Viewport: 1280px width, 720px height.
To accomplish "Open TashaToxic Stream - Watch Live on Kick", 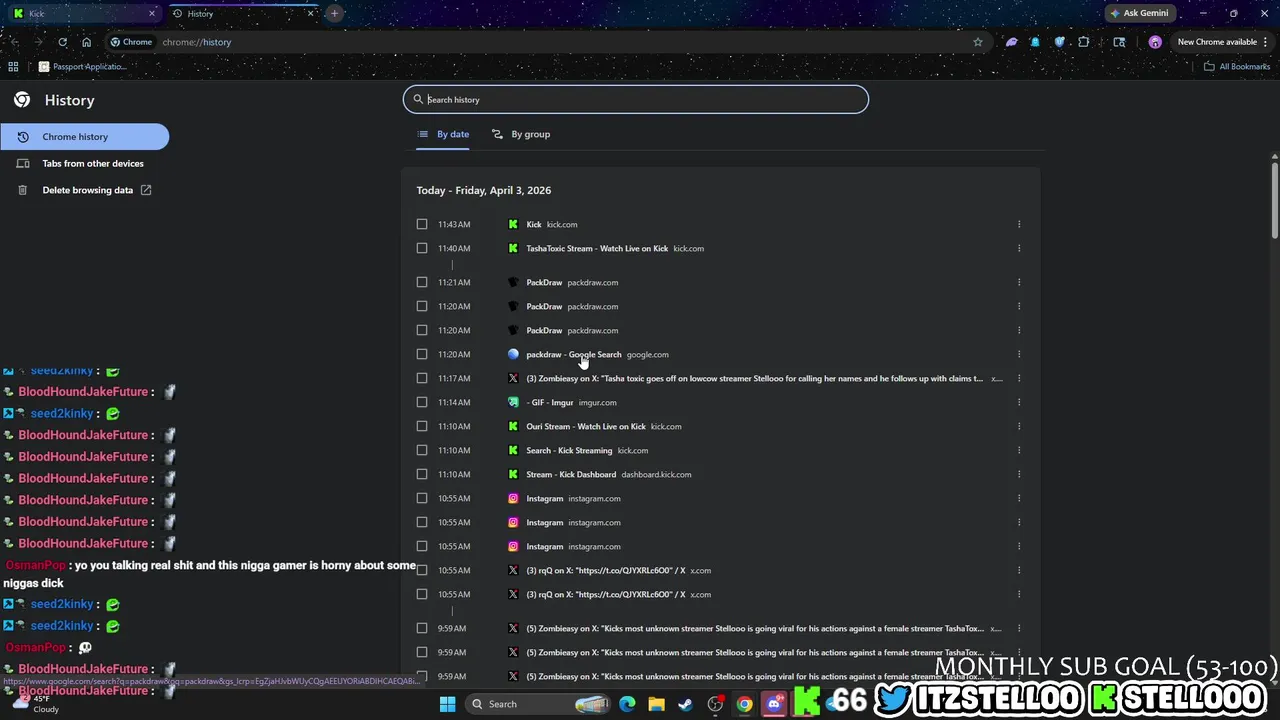I will (597, 248).
